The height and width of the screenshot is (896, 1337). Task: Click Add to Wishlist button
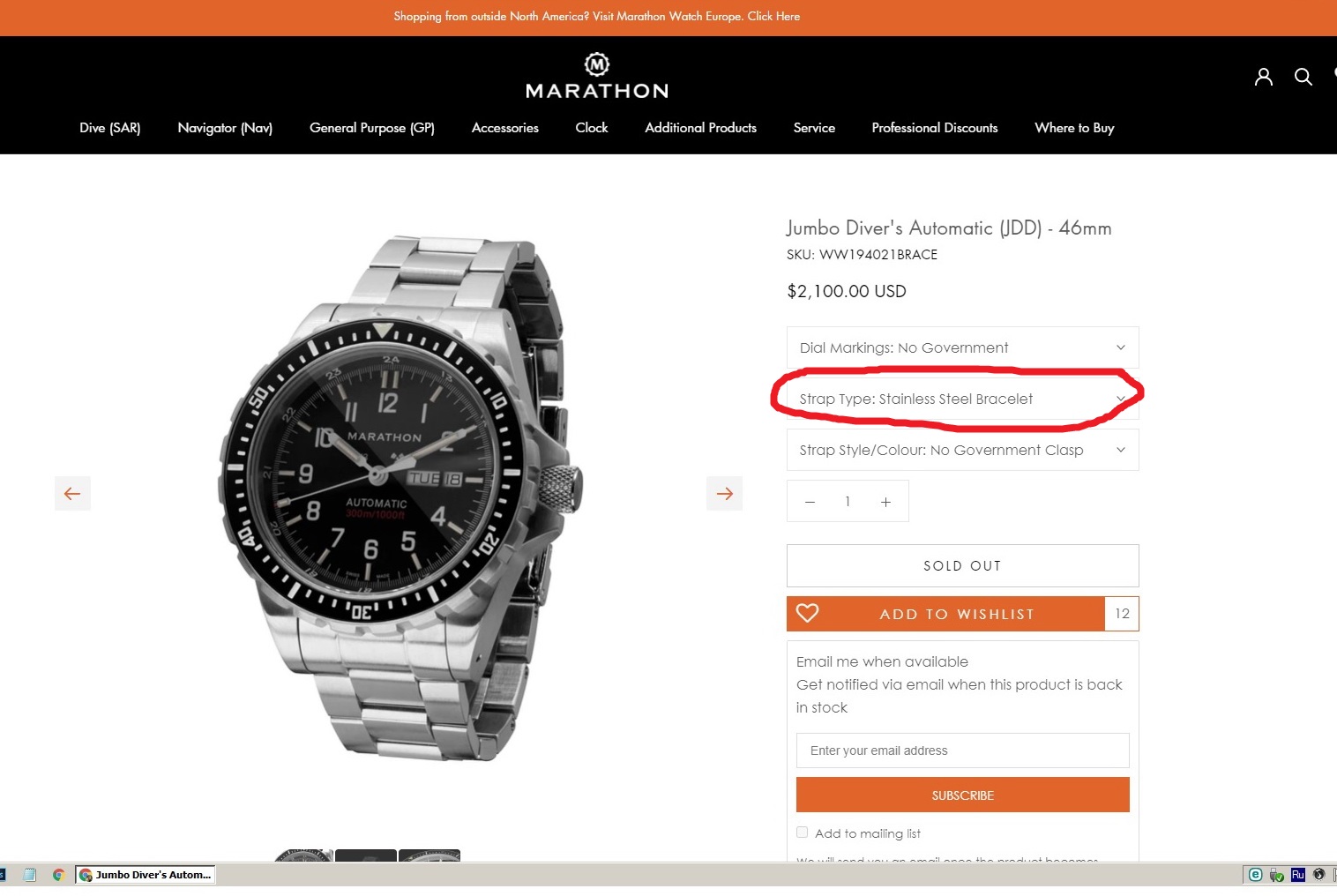click(x=957, y=614)
